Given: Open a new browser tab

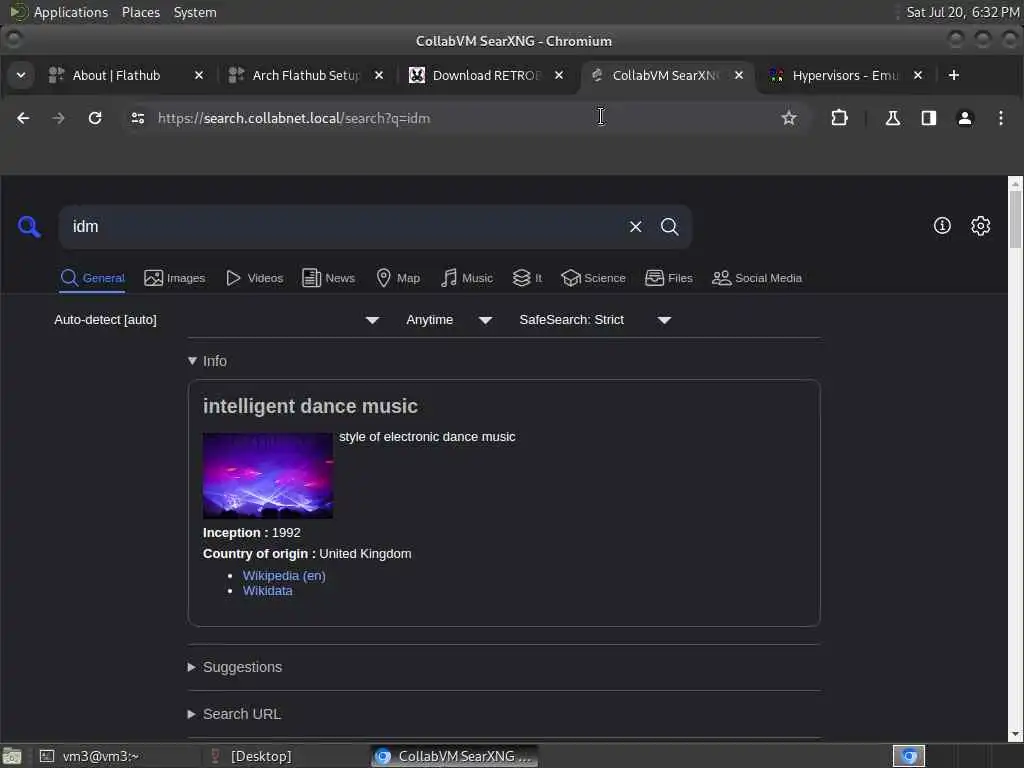Looking at the screenshot, I should click(953, 75).
